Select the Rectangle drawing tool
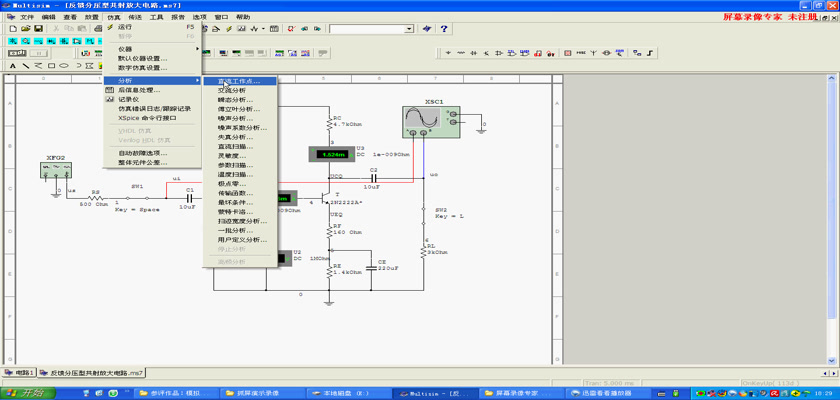Viewport: 840px width, 400px height. tap(51, 66)
